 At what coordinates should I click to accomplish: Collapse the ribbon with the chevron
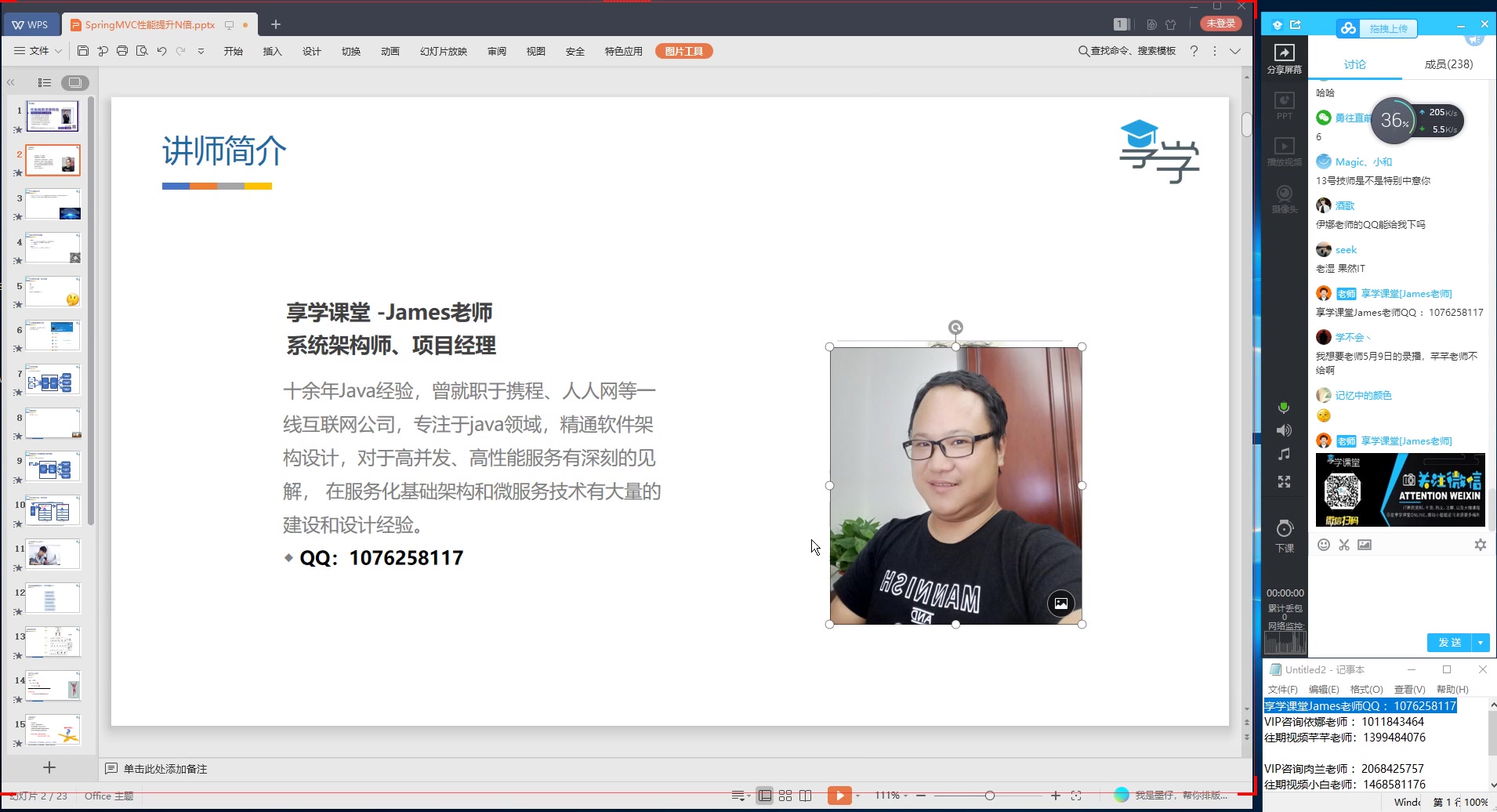pyautogui.click(x=1235, y=51)
